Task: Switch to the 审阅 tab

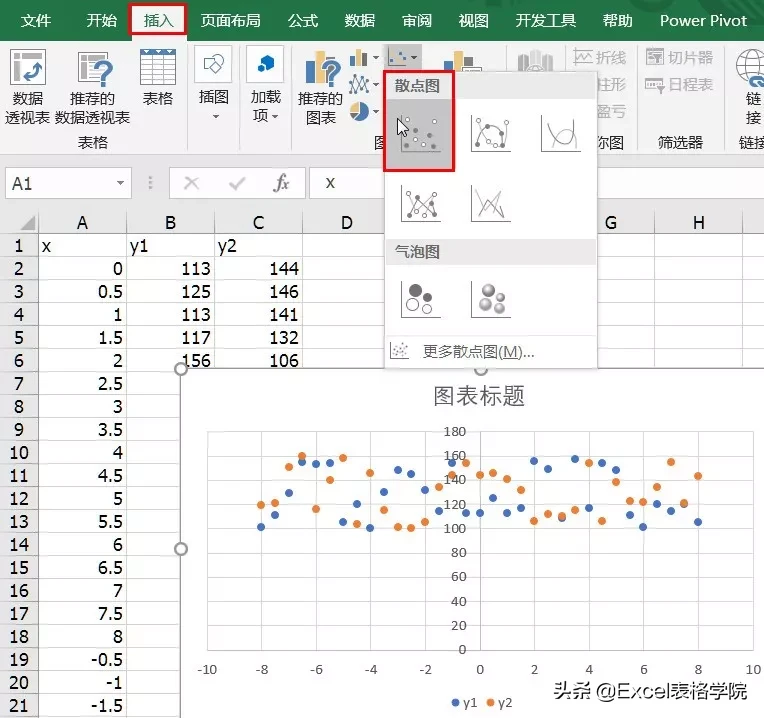Action: click(x=417, y=20)
